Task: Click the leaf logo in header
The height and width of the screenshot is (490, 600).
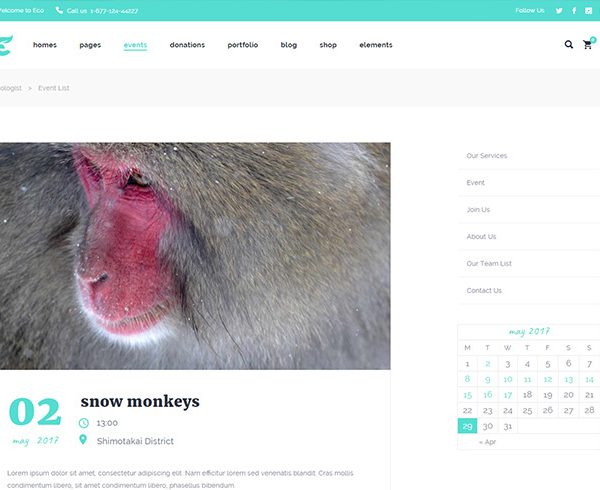Action: coord(5,46)
